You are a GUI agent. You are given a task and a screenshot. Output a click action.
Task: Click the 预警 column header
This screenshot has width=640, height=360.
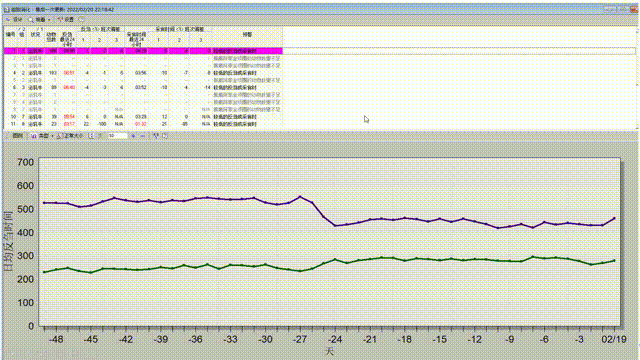[247, 35]
